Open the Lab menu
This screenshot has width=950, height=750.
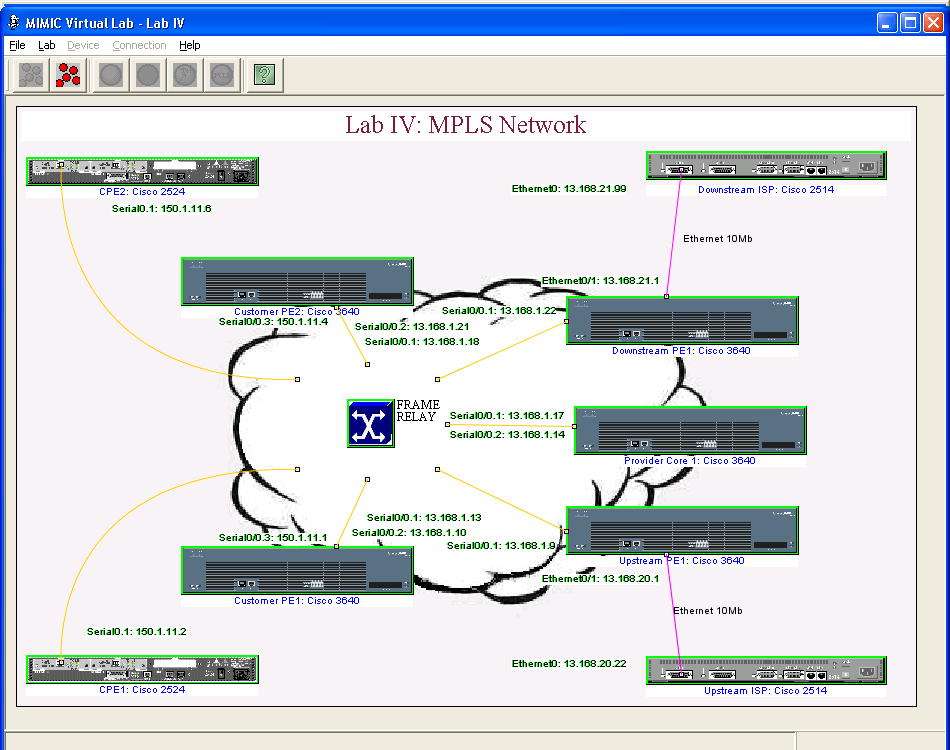point(46,45)
